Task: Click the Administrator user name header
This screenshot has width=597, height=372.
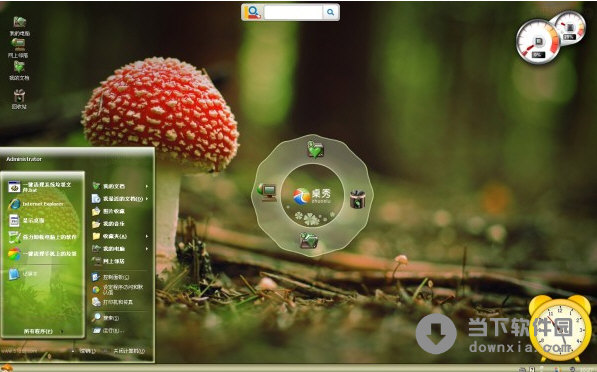Action: [24, 159]
